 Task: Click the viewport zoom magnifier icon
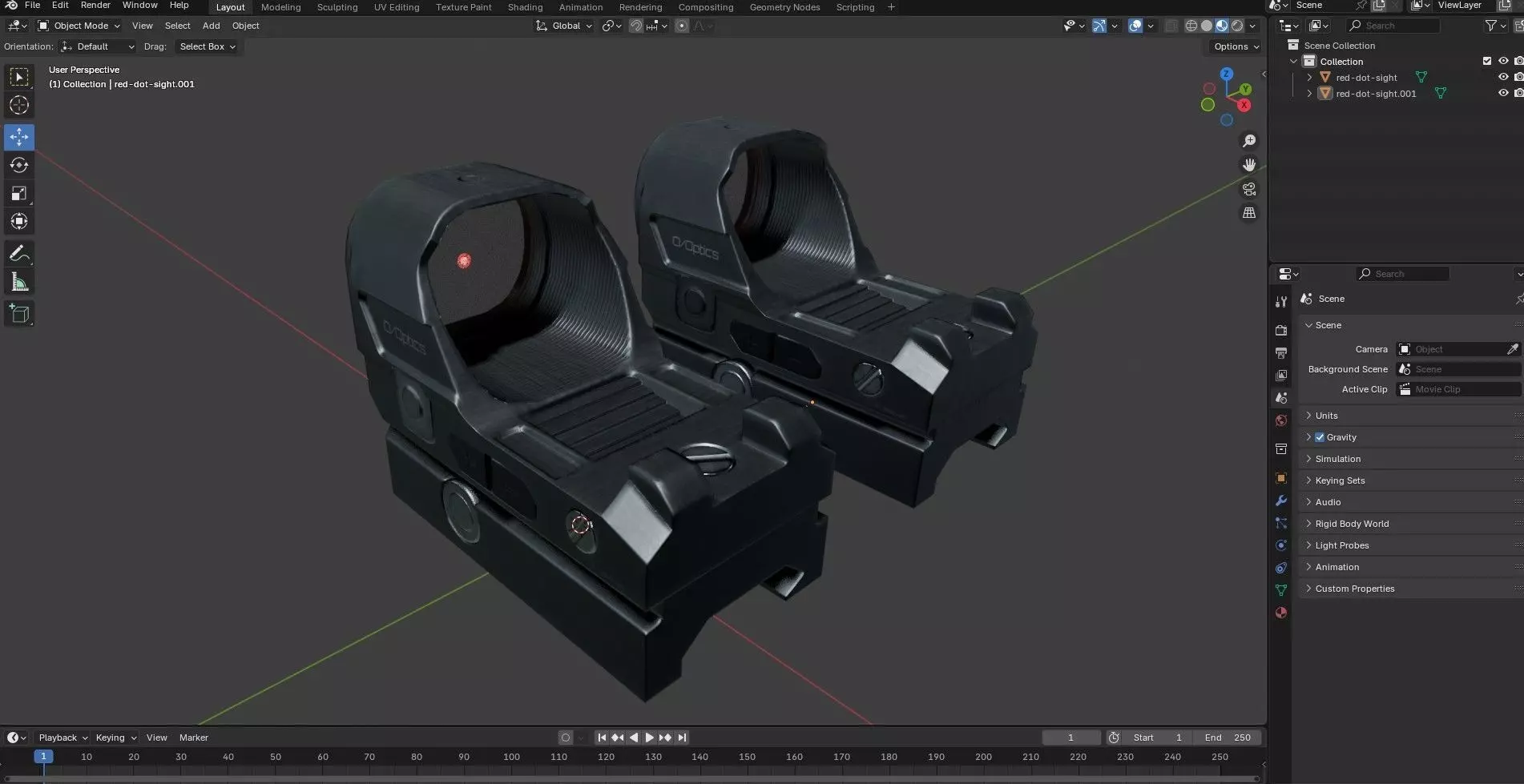pyautogui.click(x=1248, y=141)
